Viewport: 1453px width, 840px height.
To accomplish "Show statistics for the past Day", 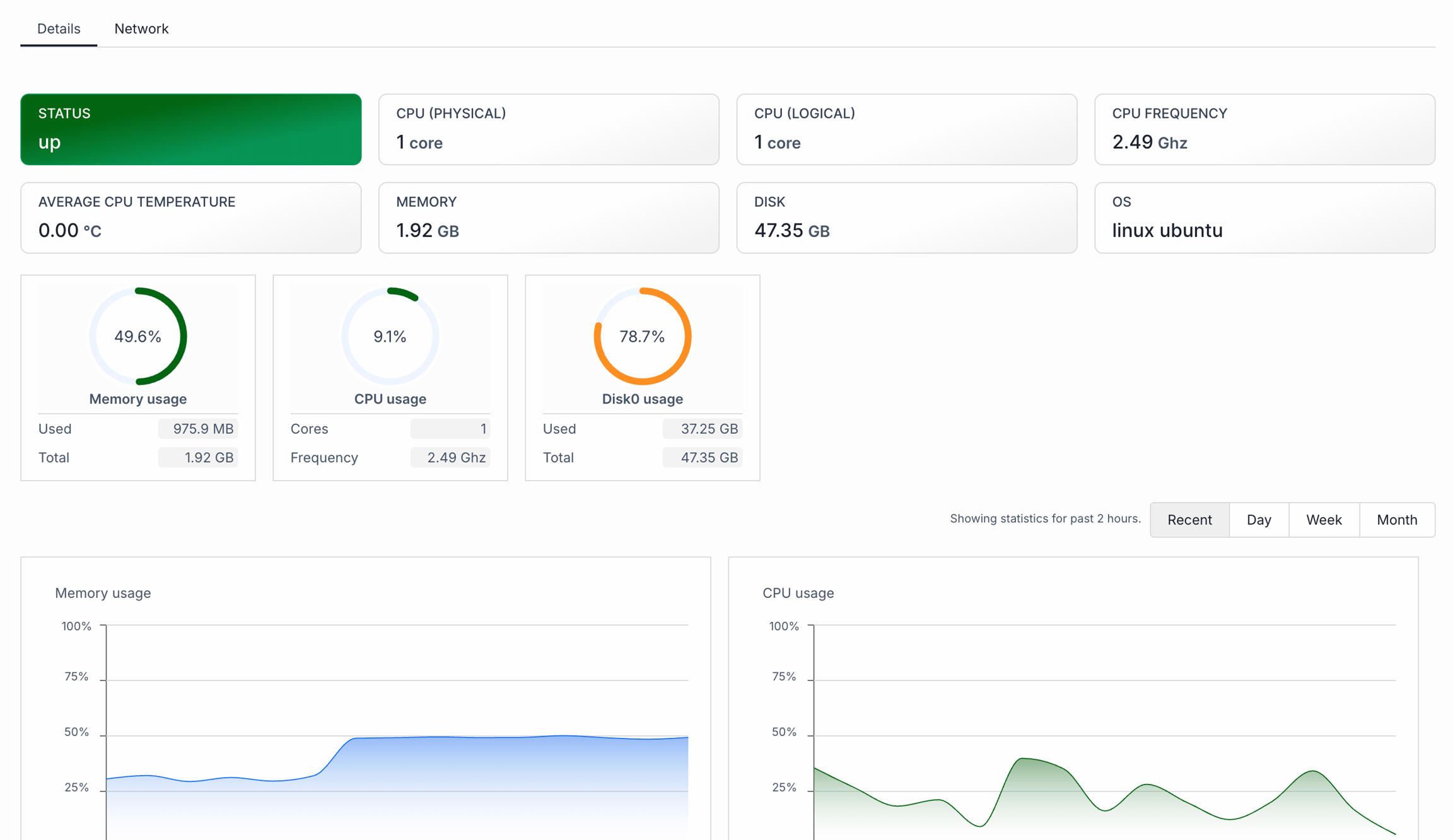I will click(1259, 520).
